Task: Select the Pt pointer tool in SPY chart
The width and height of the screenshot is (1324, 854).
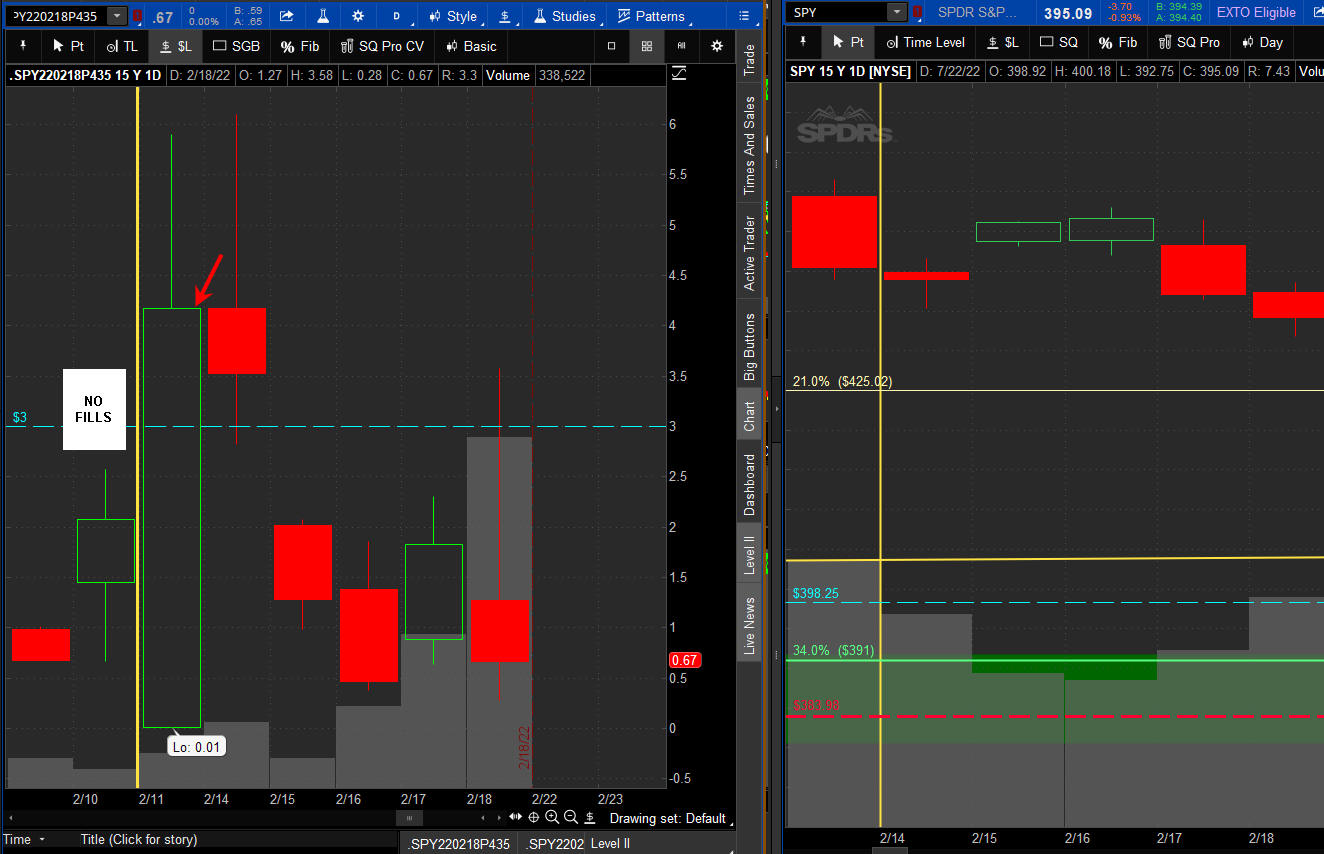Action: click(x=848, y=42)
